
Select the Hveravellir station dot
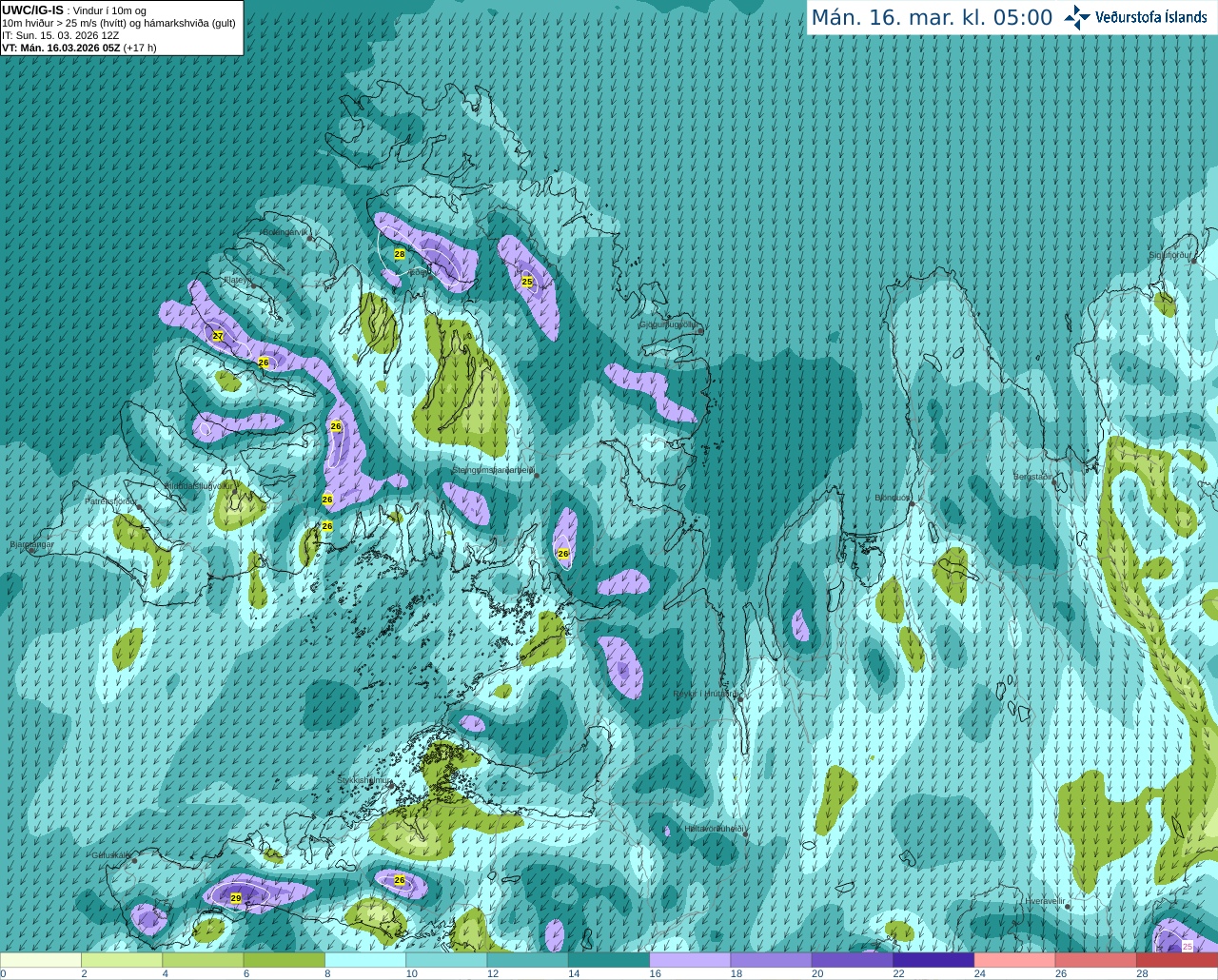(1069, 907)
